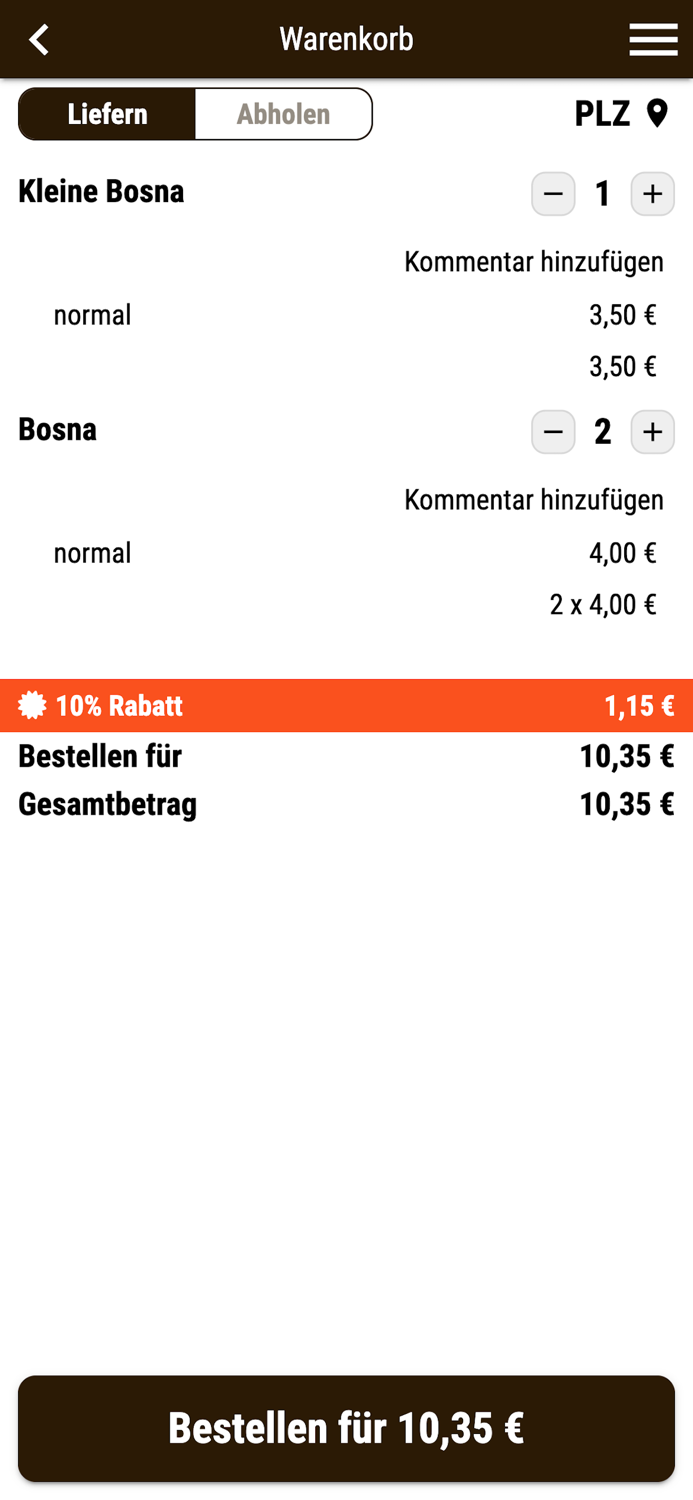Select the Kleine Bosna item title
This screenshot has height=1500, width=693.
click(101, 191)
